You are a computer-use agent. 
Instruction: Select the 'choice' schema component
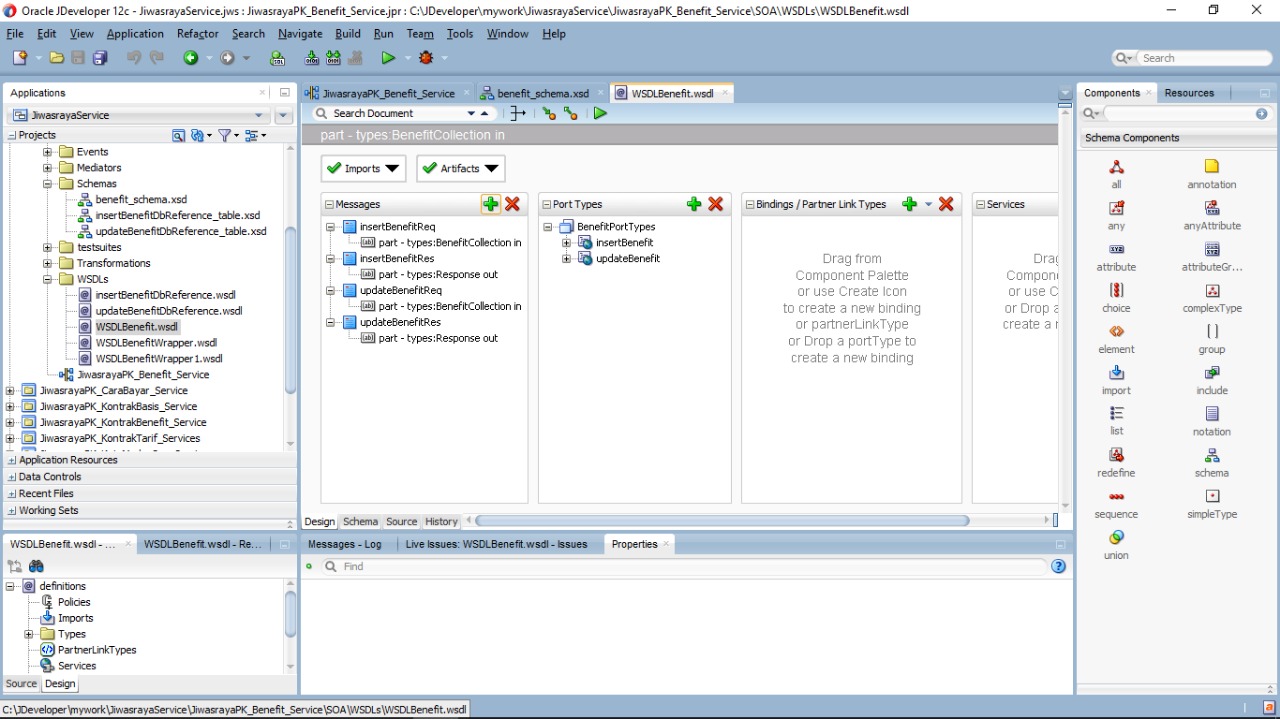tap(1117, 297)
